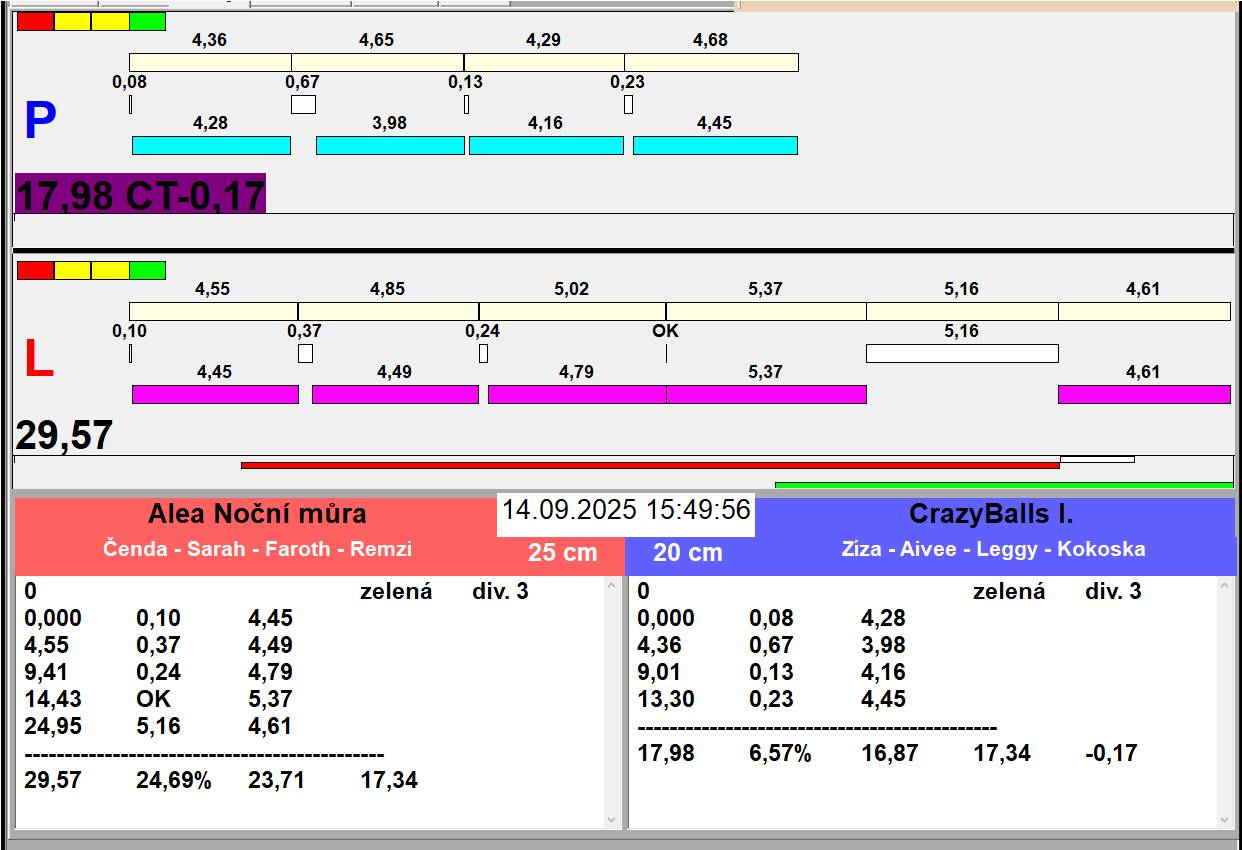Click the 25 cm jump height label
Viewport: 1242px width, 850px height.
[x=562, y=552]
